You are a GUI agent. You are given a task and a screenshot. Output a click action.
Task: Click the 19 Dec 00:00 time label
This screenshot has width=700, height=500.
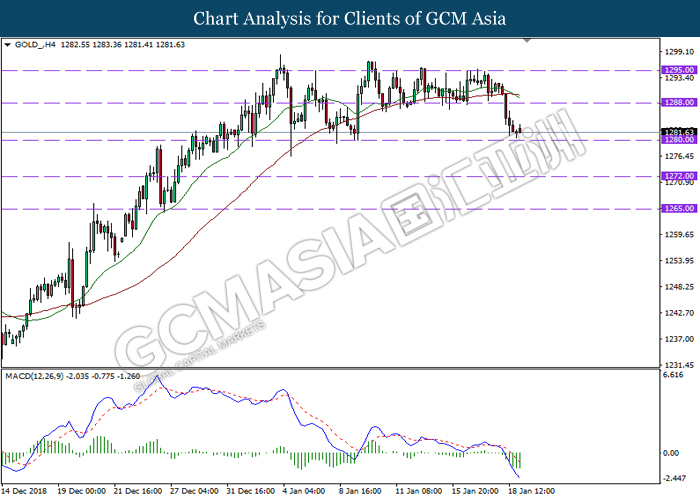click(x=82, y=491)
